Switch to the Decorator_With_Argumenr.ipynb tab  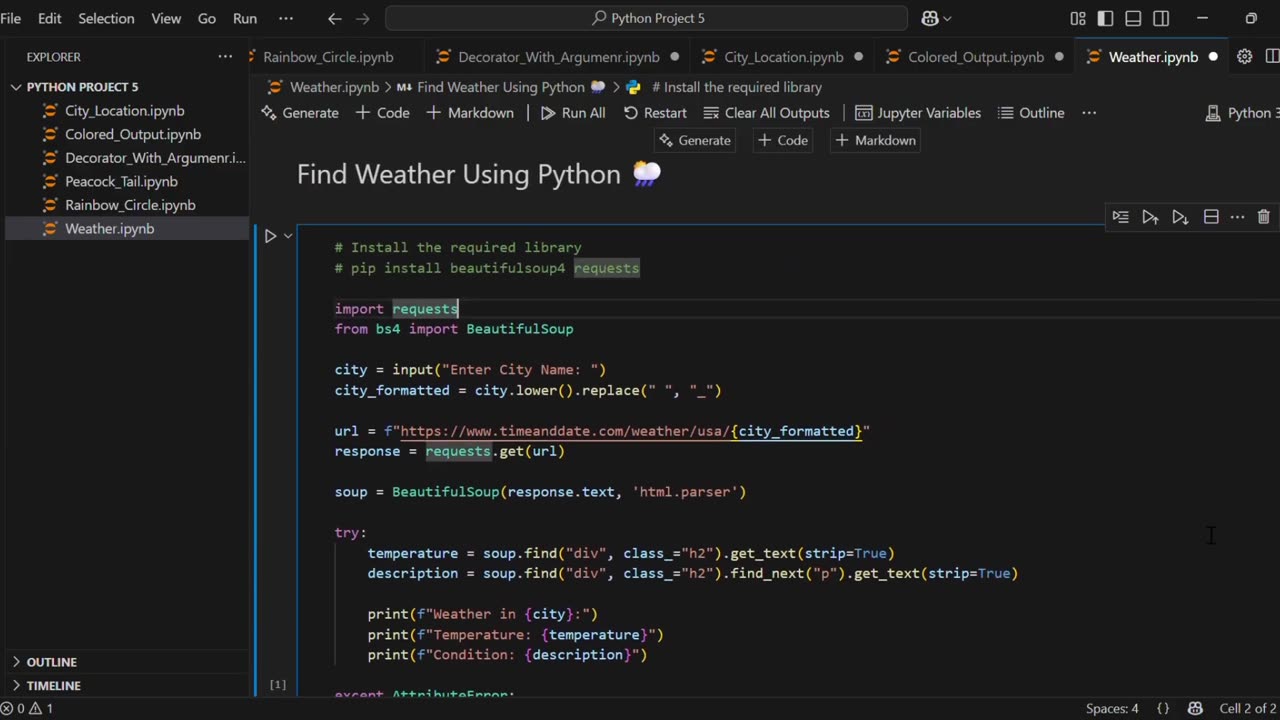point(559,57)
